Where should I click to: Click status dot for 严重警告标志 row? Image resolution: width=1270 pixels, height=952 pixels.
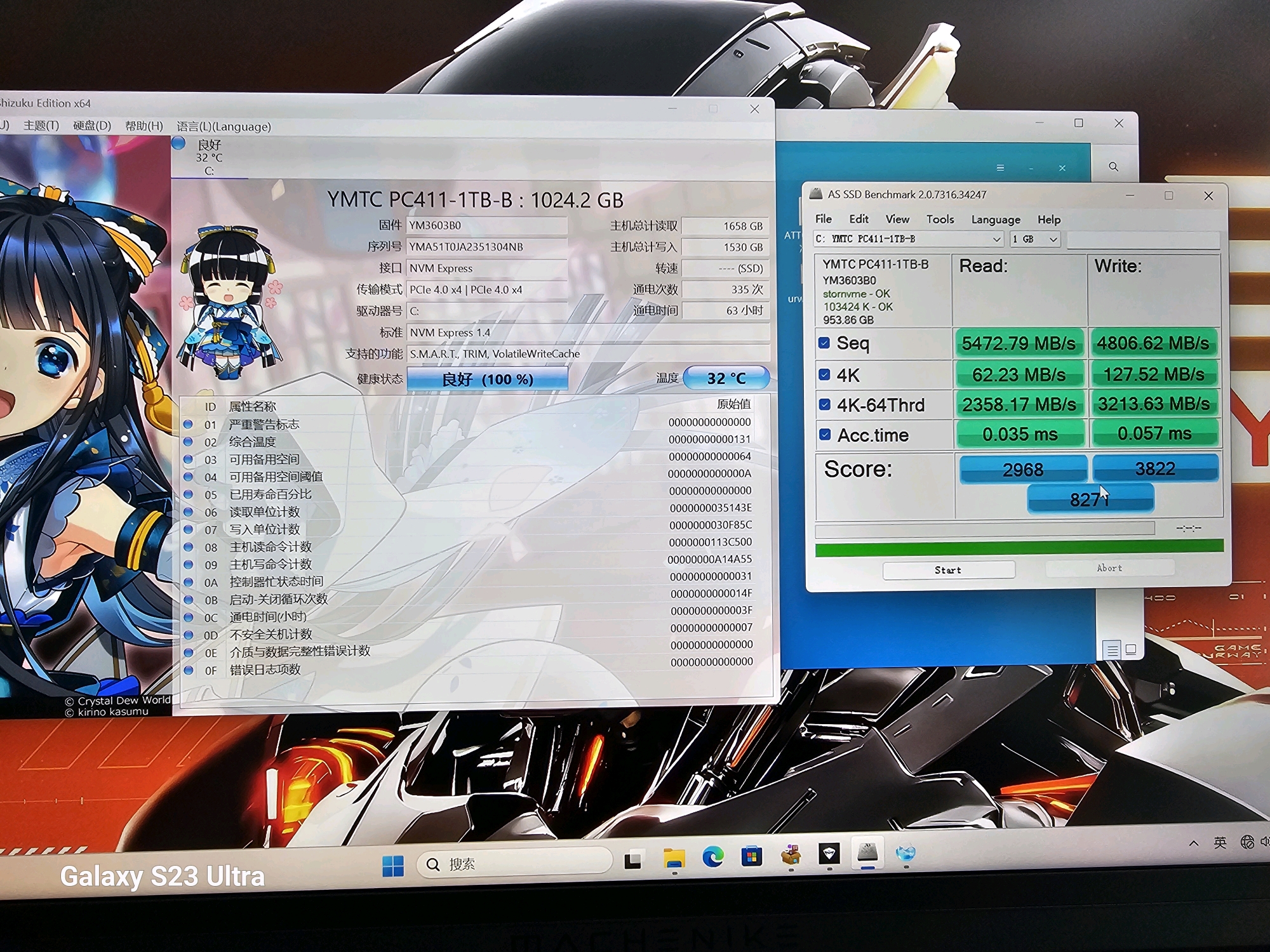coord(189,424)
